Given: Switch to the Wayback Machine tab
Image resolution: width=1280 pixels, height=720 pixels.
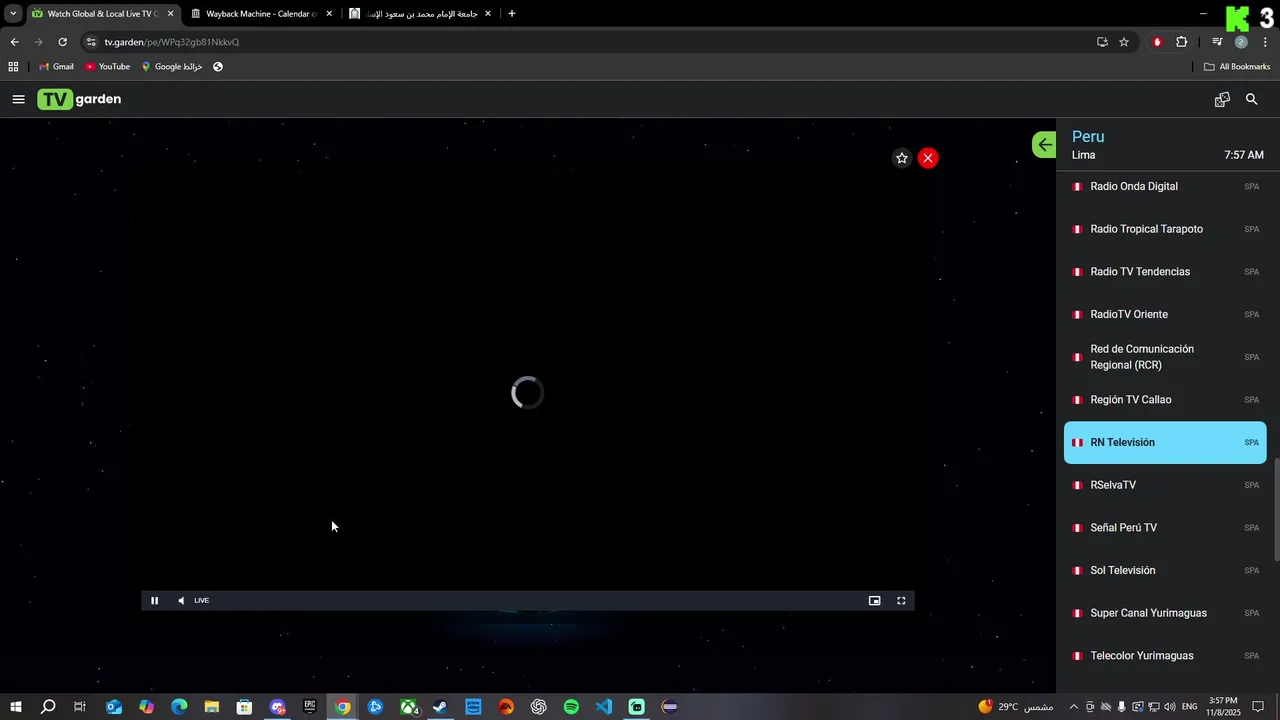Looking at the screenshot, I should tap(260, 14).
